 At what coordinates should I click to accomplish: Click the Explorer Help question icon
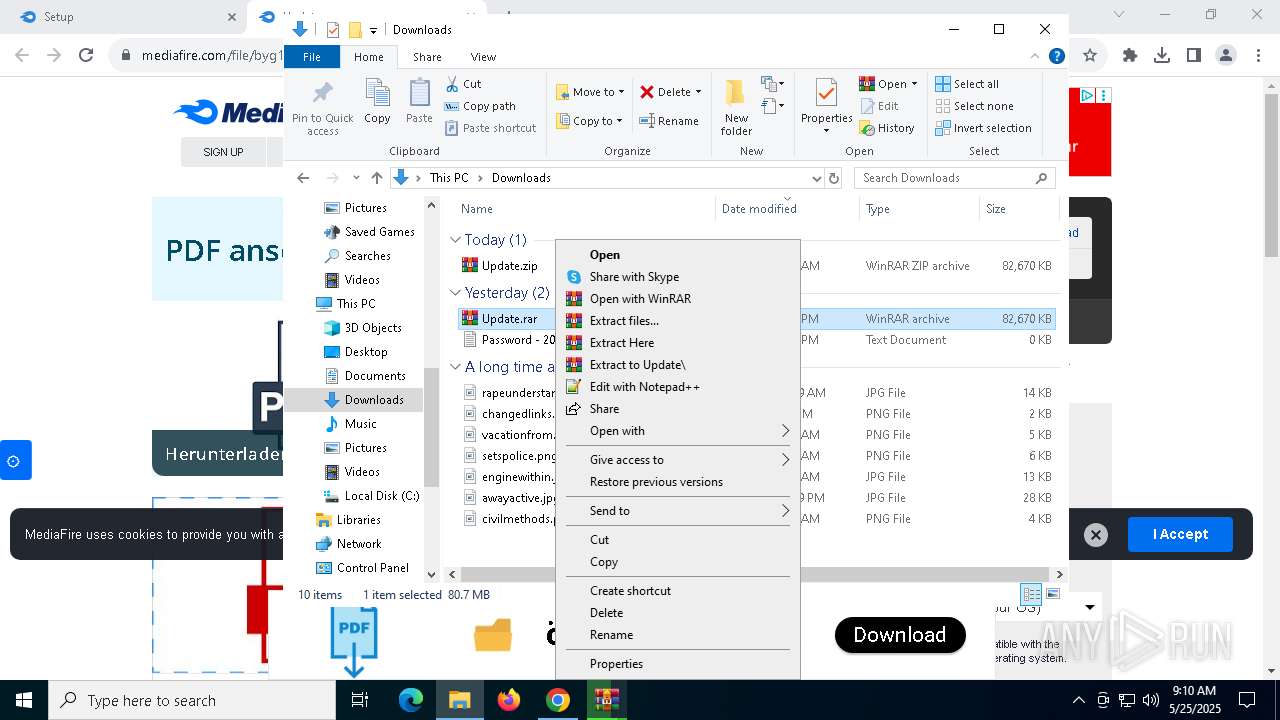point(1056,57)
